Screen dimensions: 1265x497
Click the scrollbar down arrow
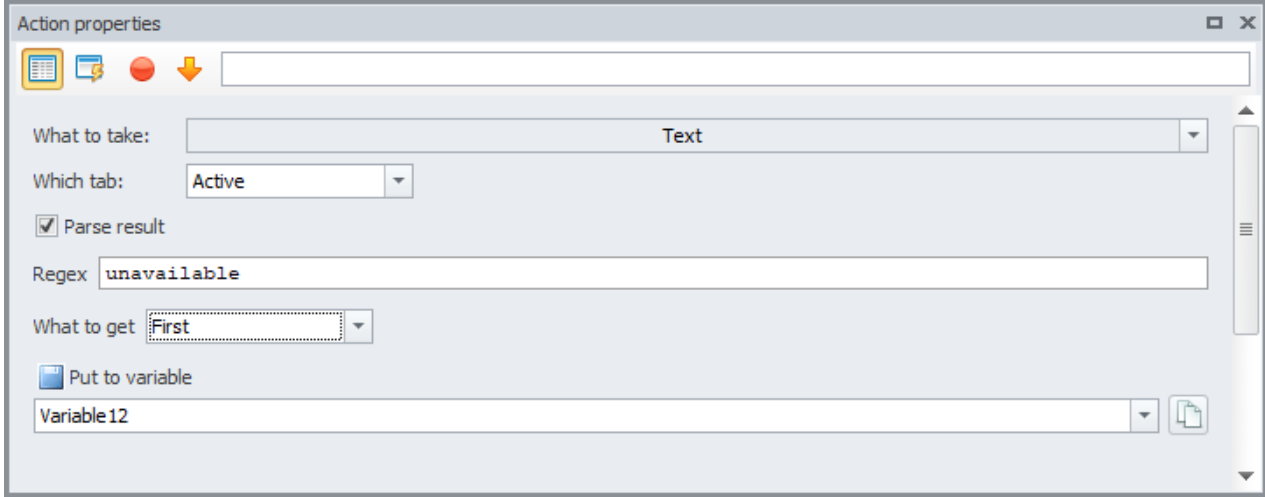[1246, 474]
